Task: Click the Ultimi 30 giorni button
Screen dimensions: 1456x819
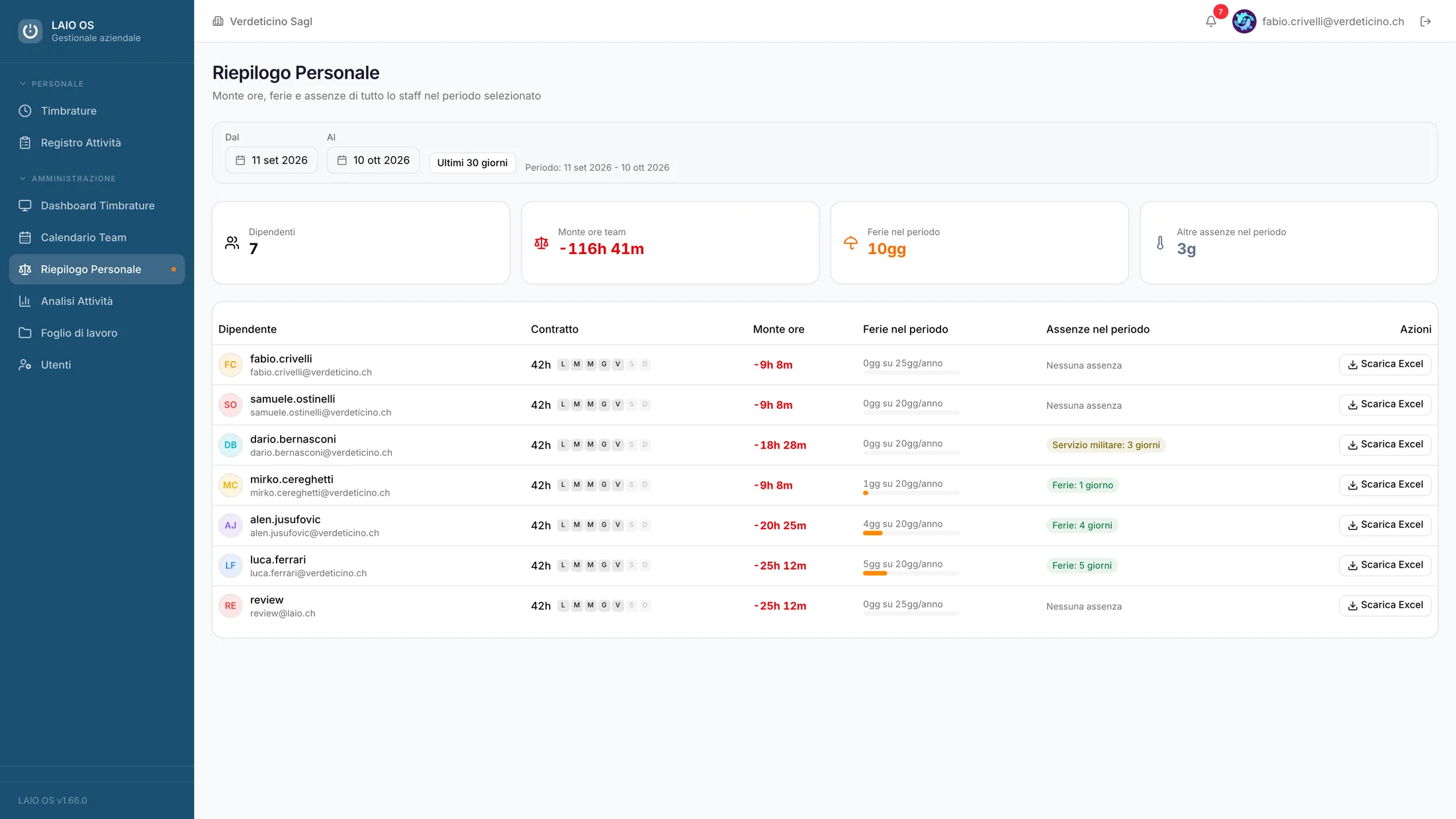Action: point(472,162)
